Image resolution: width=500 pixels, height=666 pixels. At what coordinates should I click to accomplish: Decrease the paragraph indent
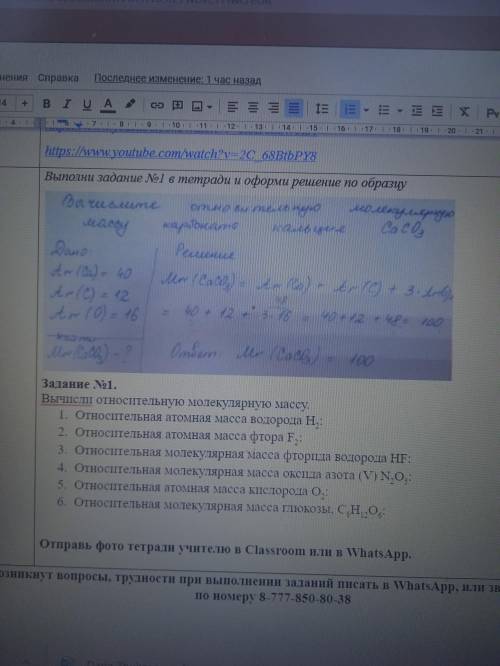pyautogui.click(x=417, y=111)
